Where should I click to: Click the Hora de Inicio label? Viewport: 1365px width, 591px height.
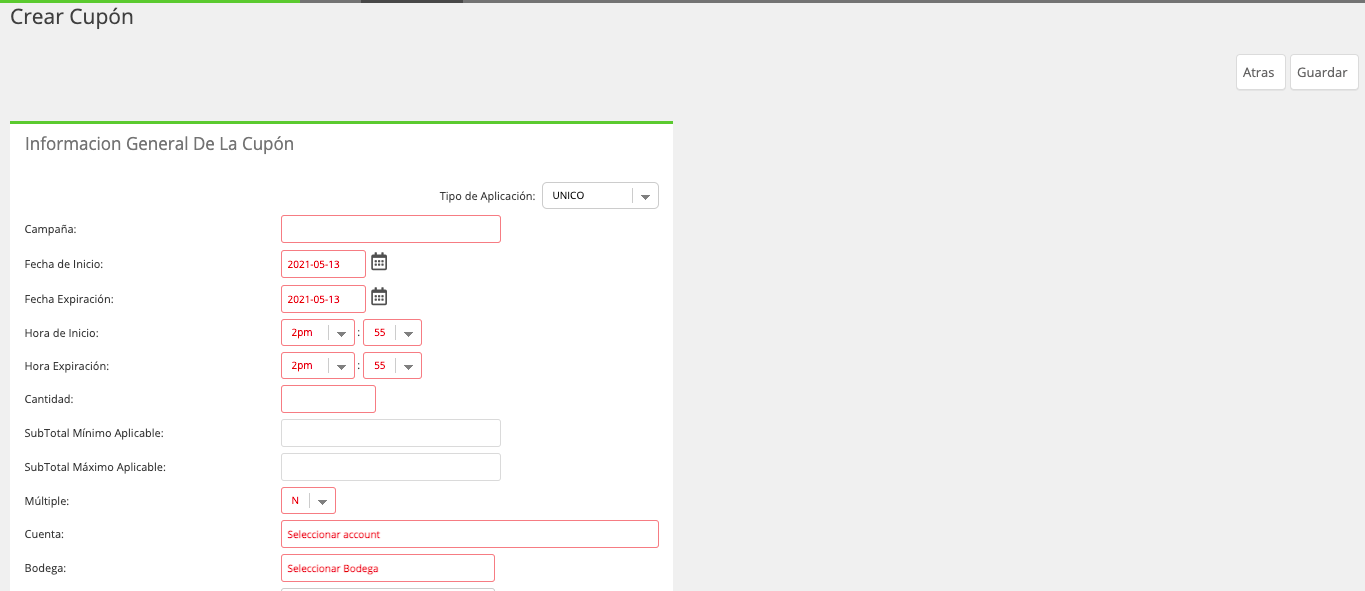(x=62, y=333)
